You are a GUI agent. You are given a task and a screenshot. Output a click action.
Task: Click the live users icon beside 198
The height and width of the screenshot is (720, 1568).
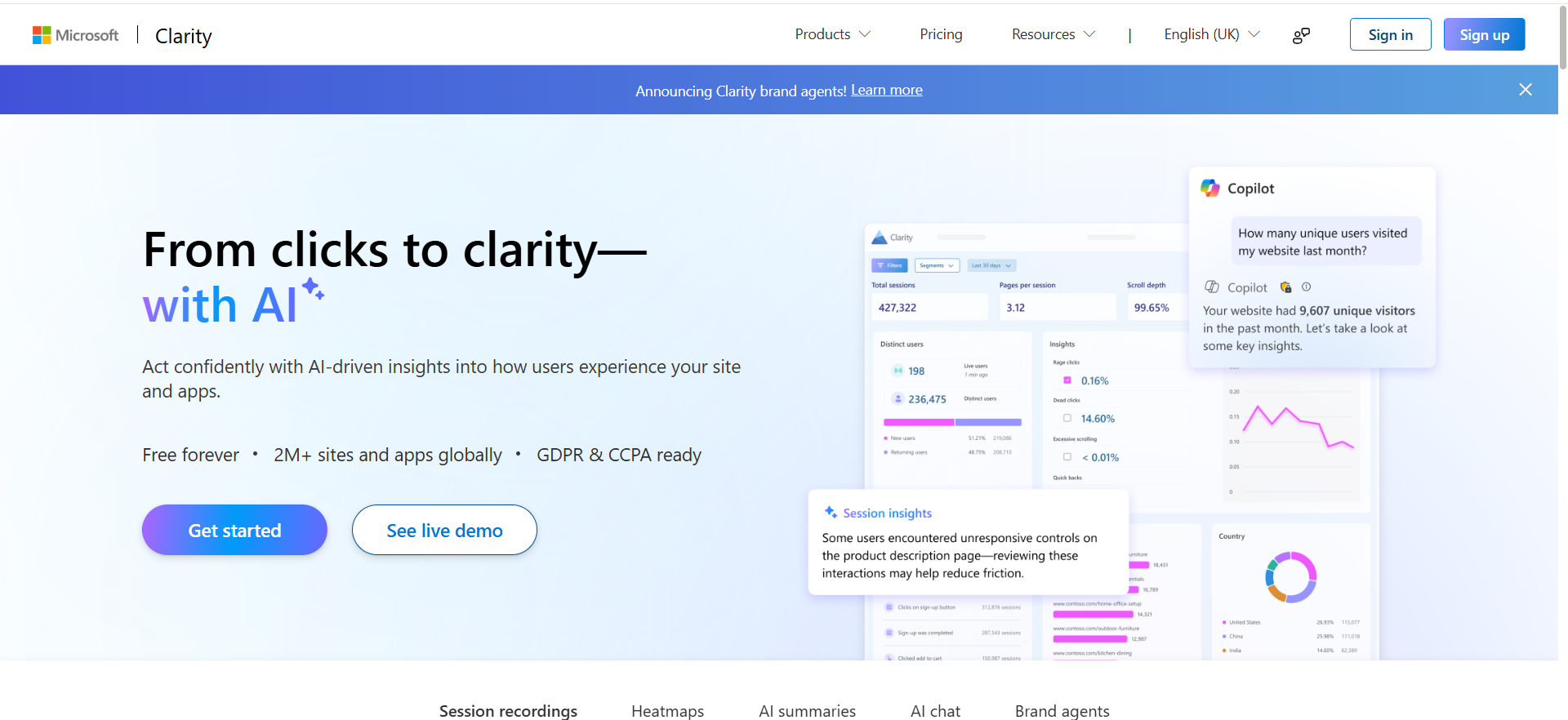898,371
